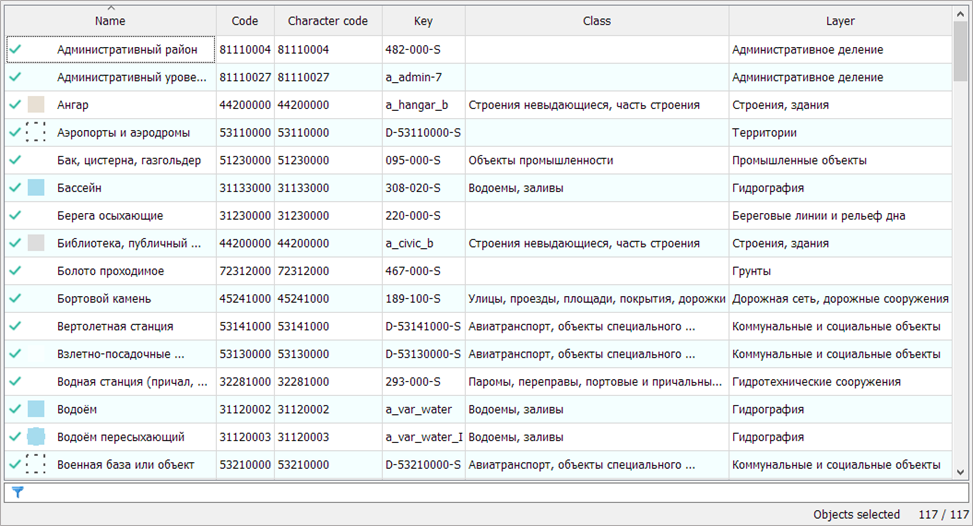Click into the filter text field
This screenshot has height=526, width=973.
click(x=490, y=492)
